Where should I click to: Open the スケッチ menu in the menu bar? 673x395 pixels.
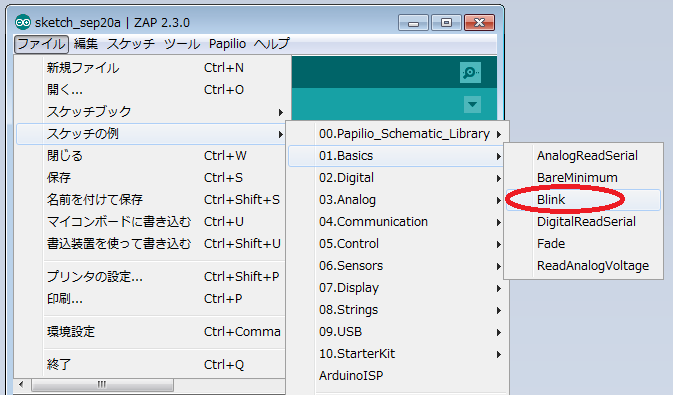coord(130,44)
